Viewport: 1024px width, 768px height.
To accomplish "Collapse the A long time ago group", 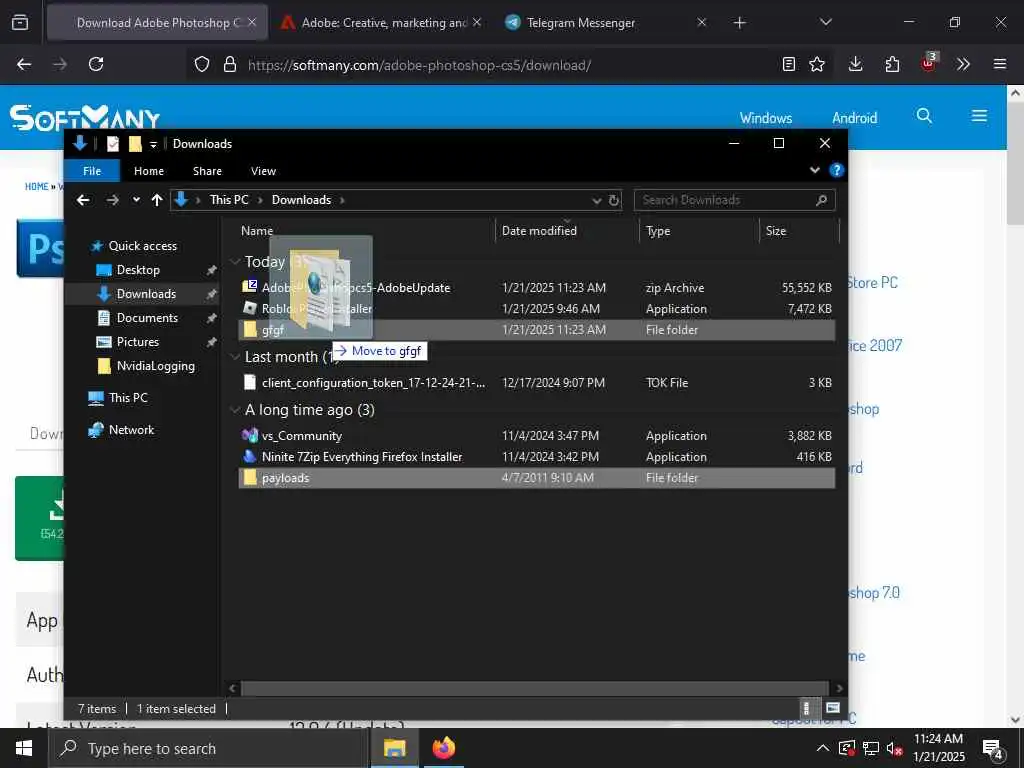I will [x=235, y=409].
